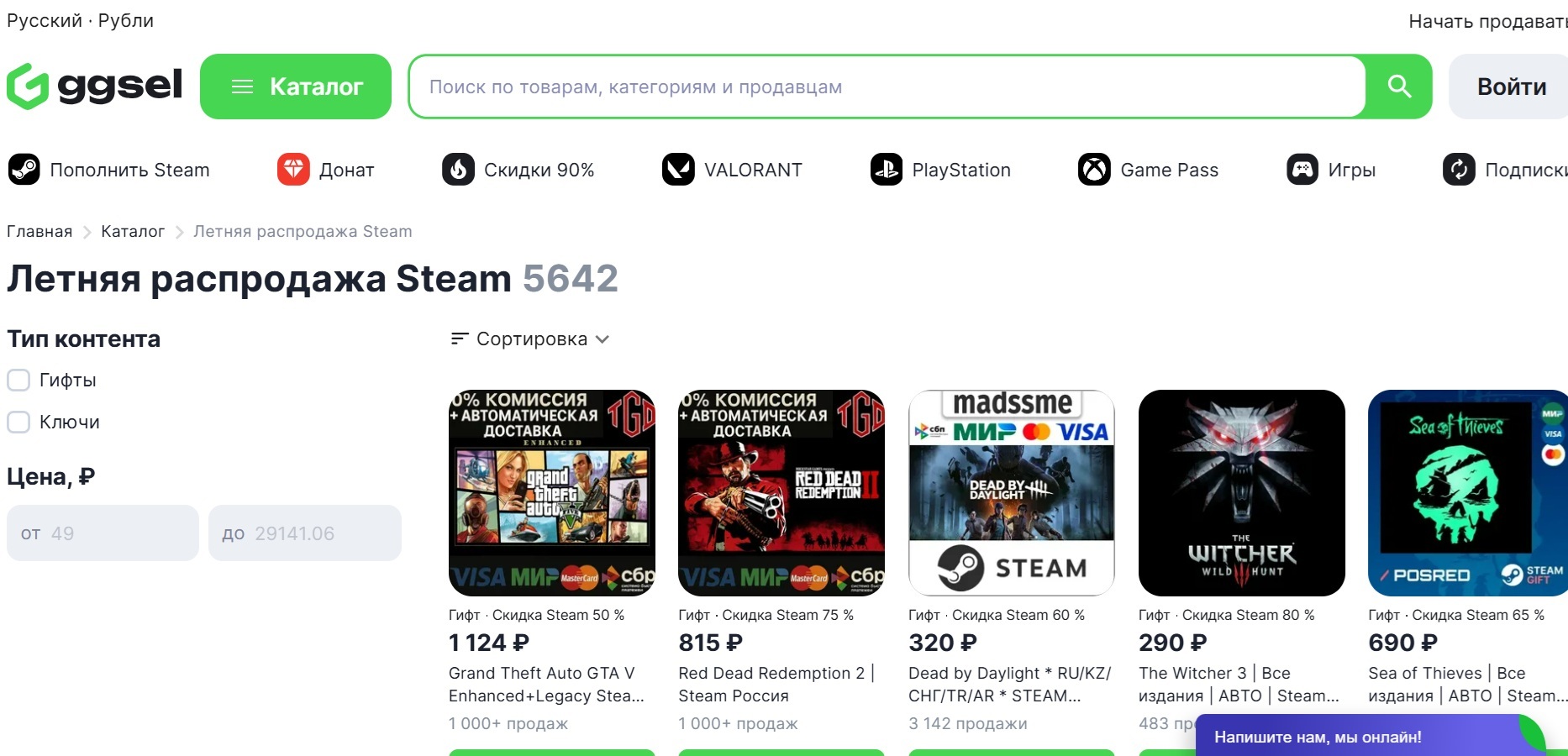Click the Начать продавать link

pos(1488,21)
